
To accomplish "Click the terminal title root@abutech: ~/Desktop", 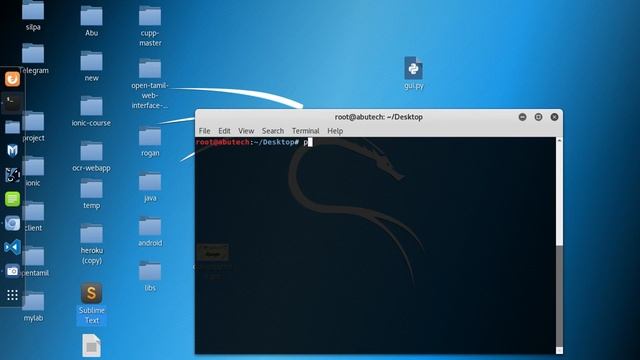I will [378, 117].
